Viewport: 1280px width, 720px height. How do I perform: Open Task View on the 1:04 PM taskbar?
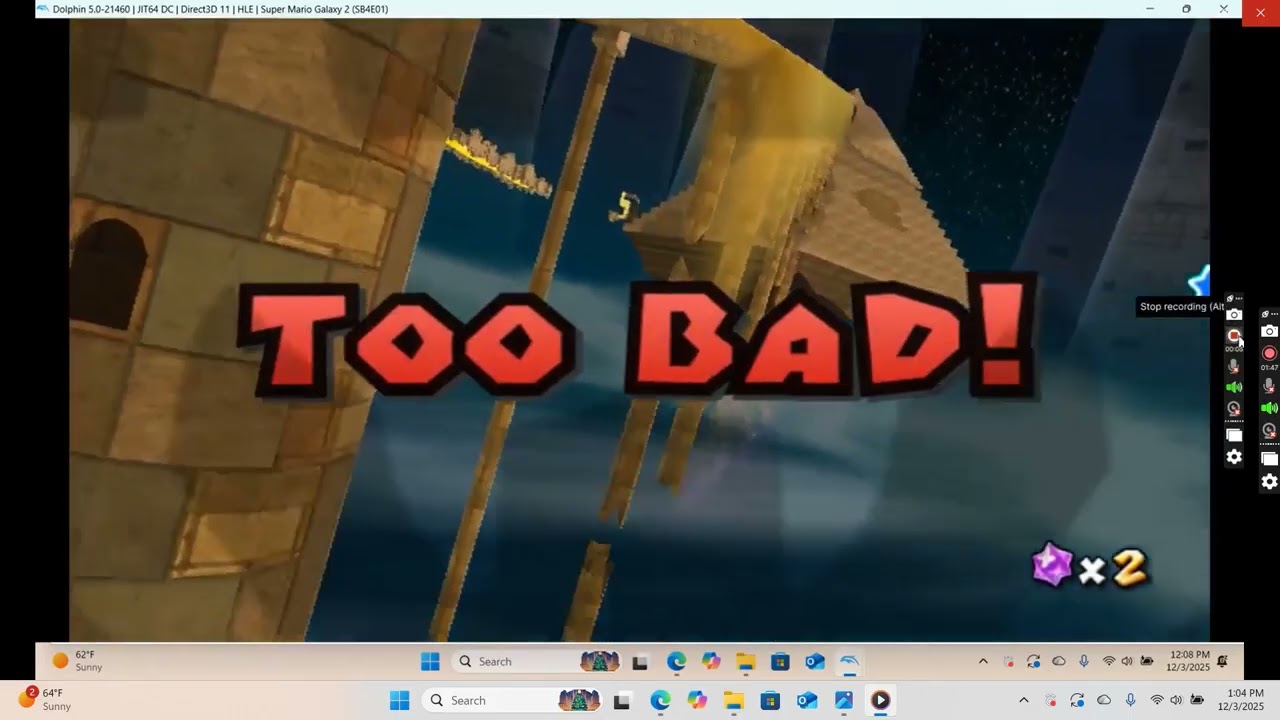click(622, 701)
